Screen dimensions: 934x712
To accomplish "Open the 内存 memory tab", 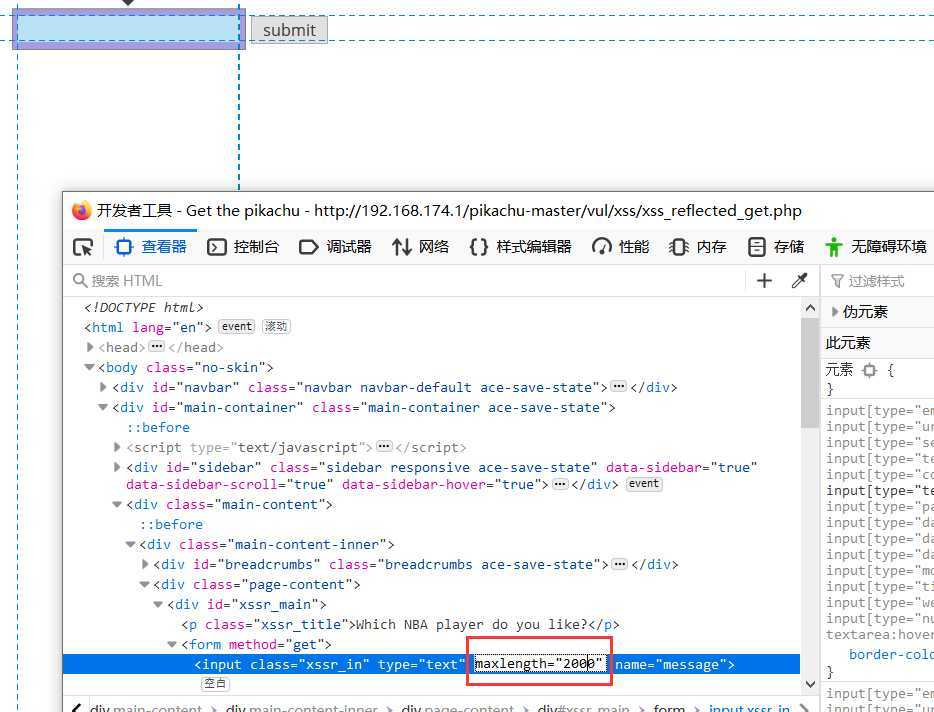I will [698, 247].
